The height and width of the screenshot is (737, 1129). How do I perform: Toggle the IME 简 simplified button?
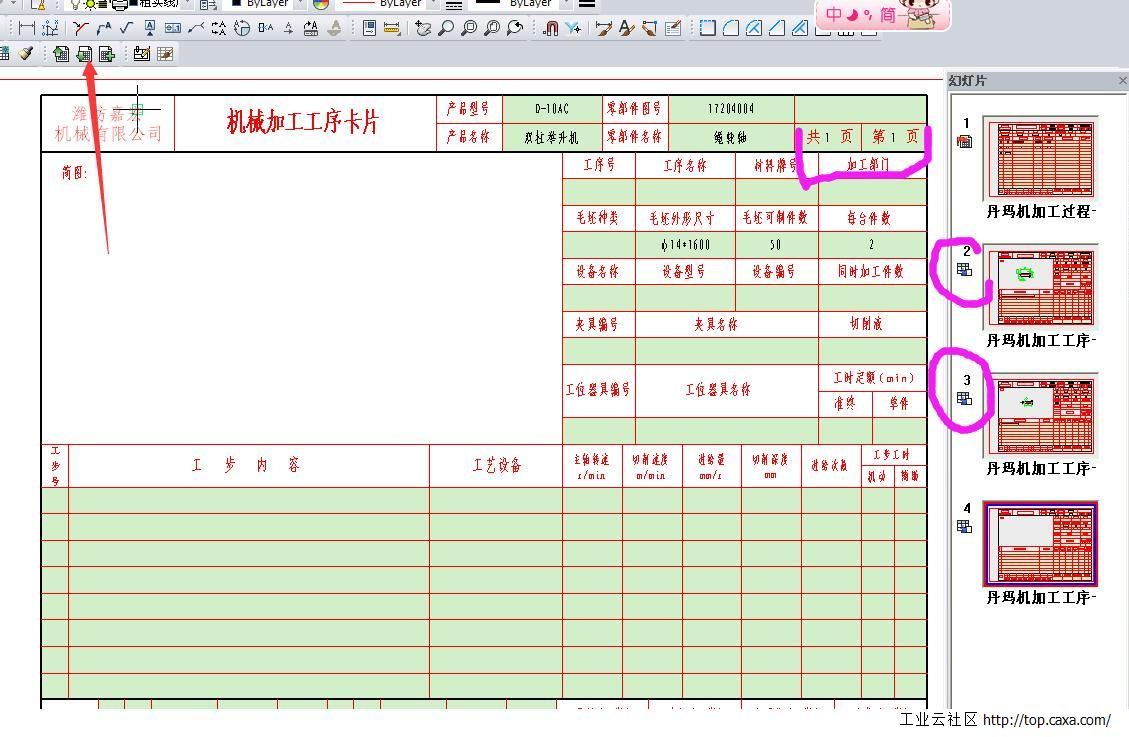tap(888, 15)
